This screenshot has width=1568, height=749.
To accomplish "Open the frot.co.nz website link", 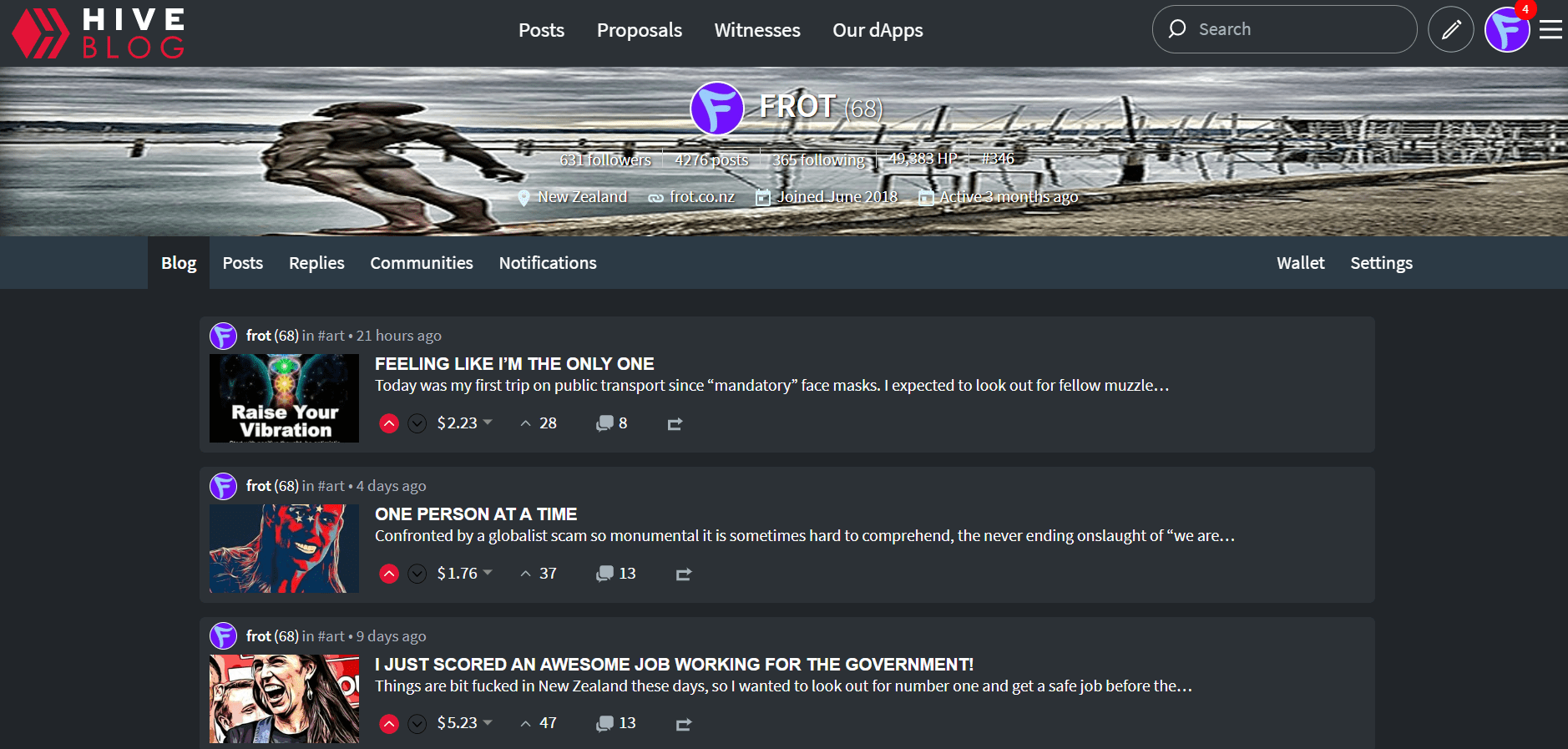I will [701, 197].
